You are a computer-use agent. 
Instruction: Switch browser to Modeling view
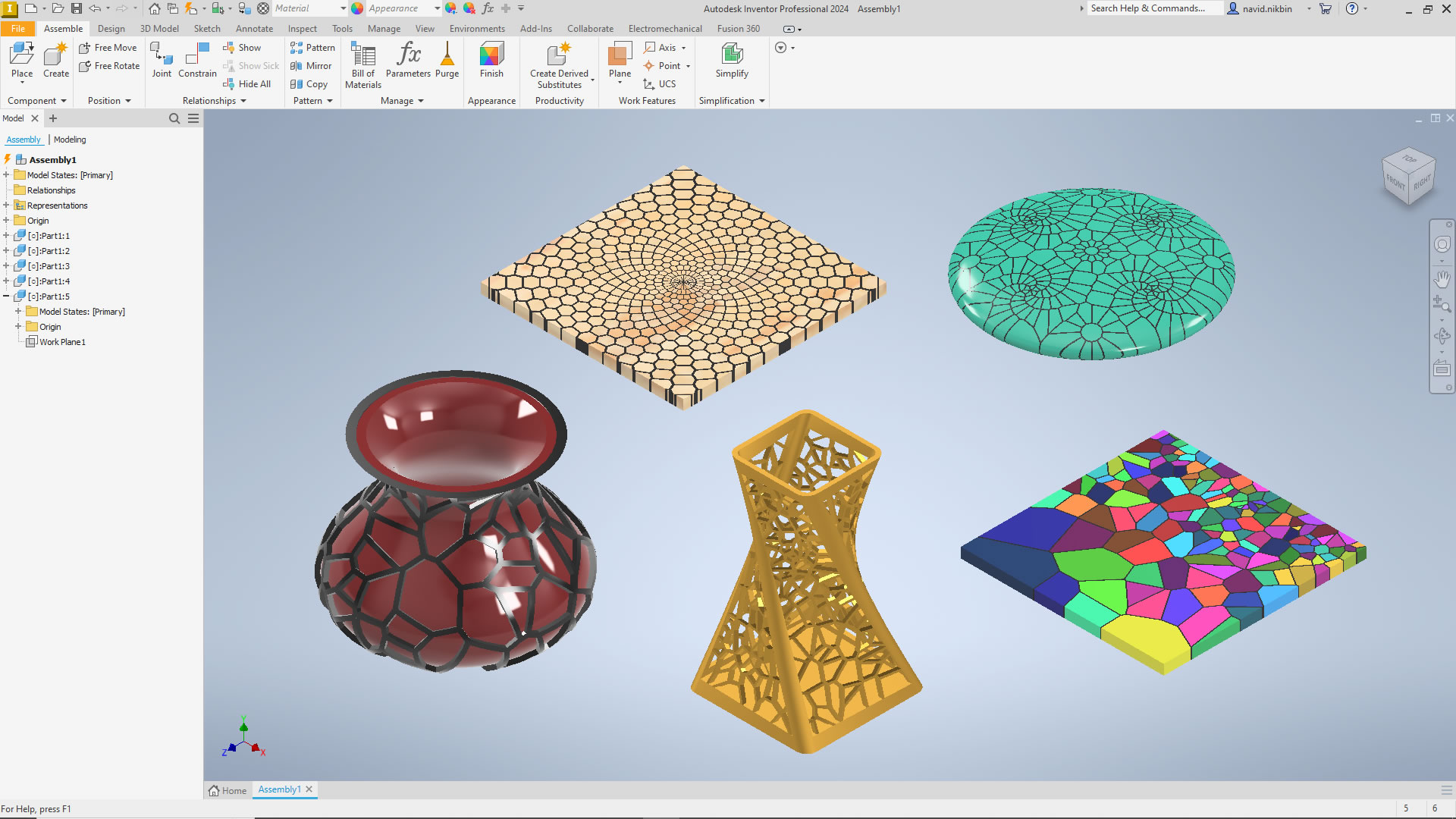[70, 140]
